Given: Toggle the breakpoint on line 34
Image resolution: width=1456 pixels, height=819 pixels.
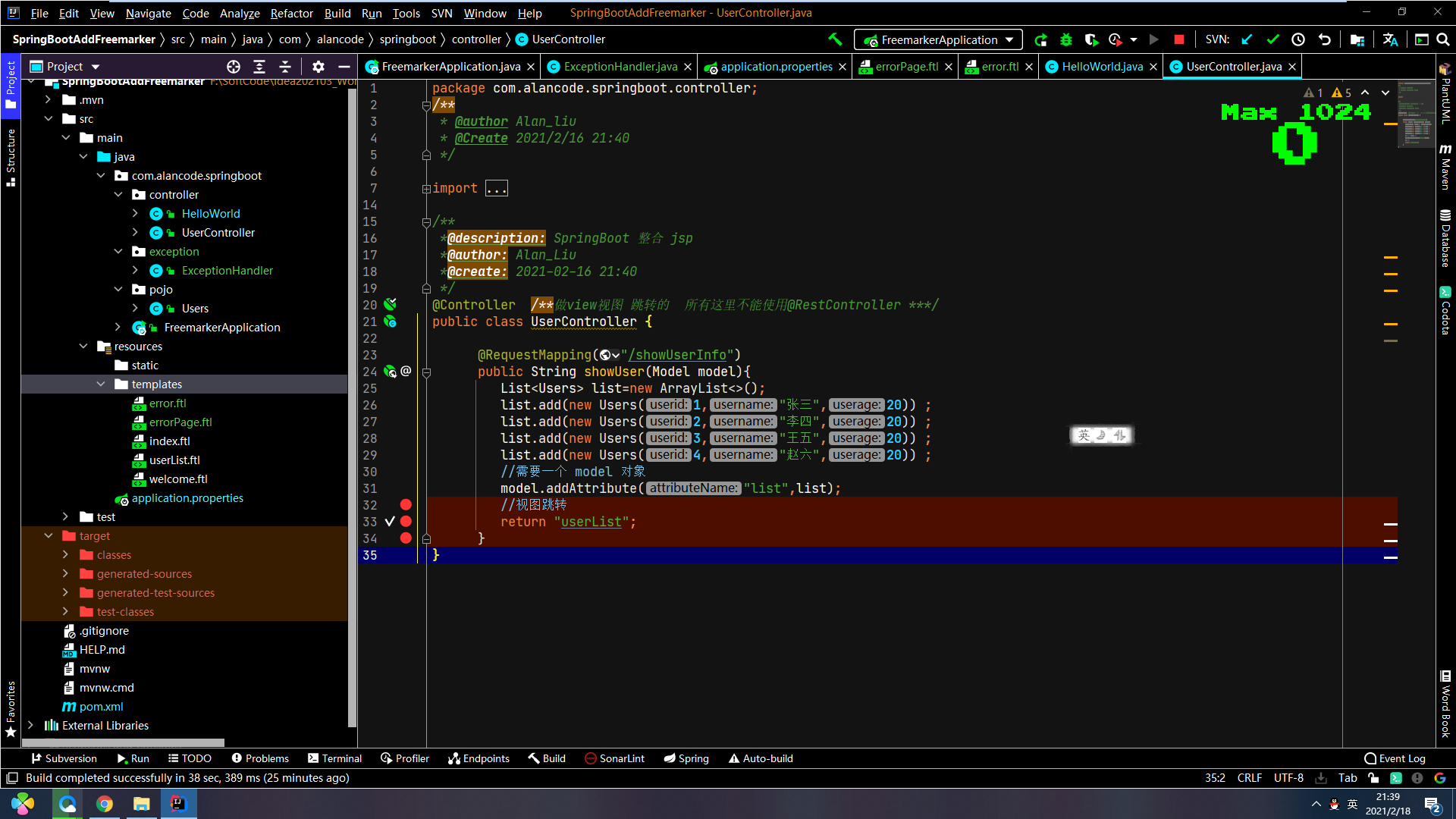Looking at the screenshot, I should [406, 538].
